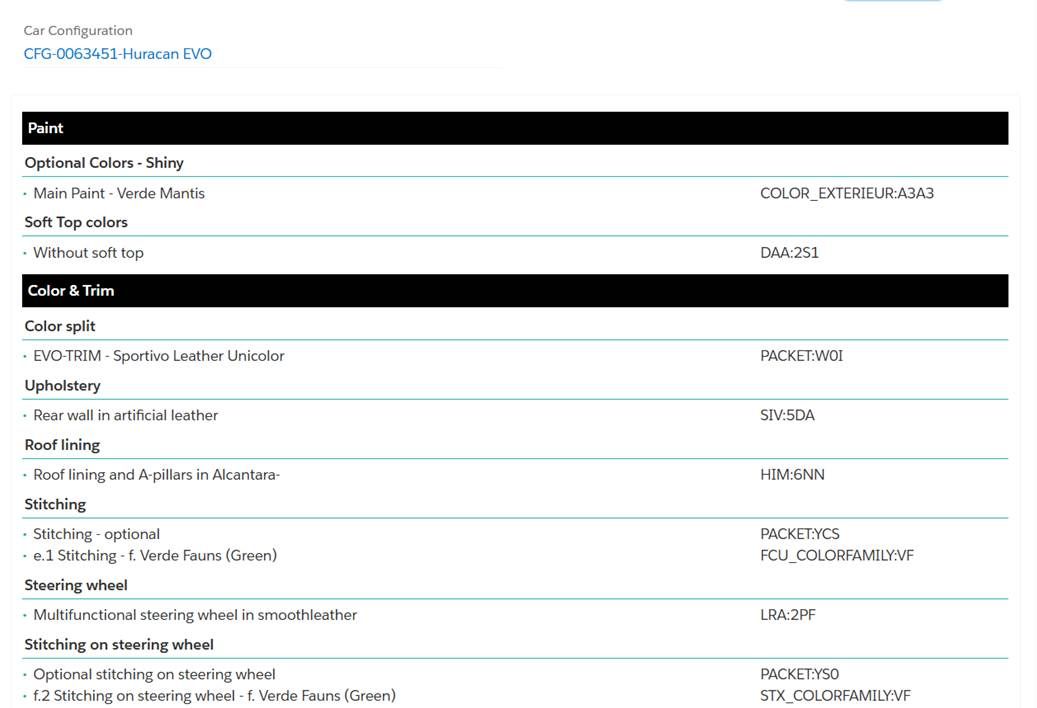Viewport: 1037px width, 708px height.
Task: Click the STX_COLORFAMILY:VF code
Action: tap(835, 696)
